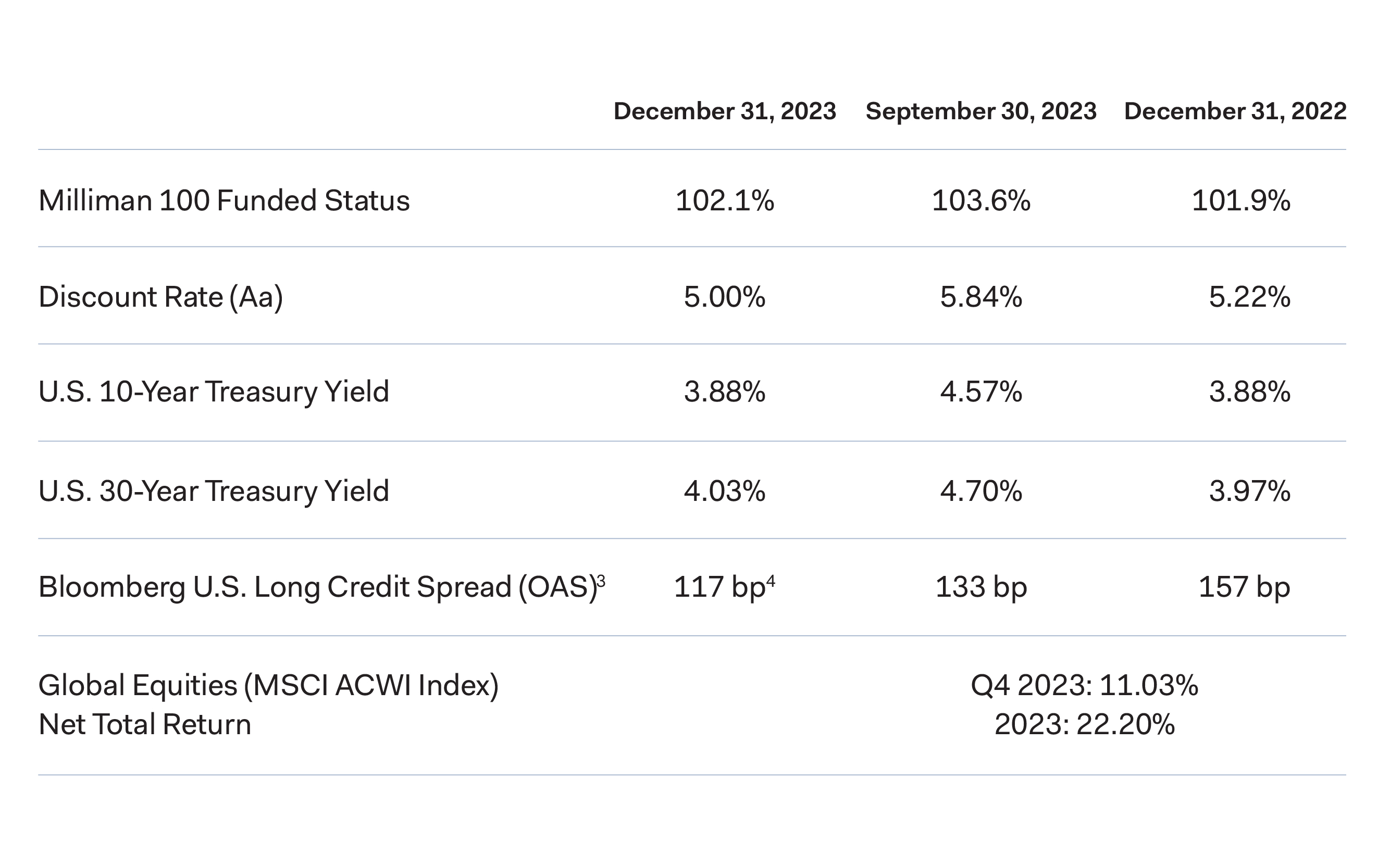The width and height of the screenshot is (1390, 868).
Task: Select the 103.6% funded status value
Action: (981, 201)
